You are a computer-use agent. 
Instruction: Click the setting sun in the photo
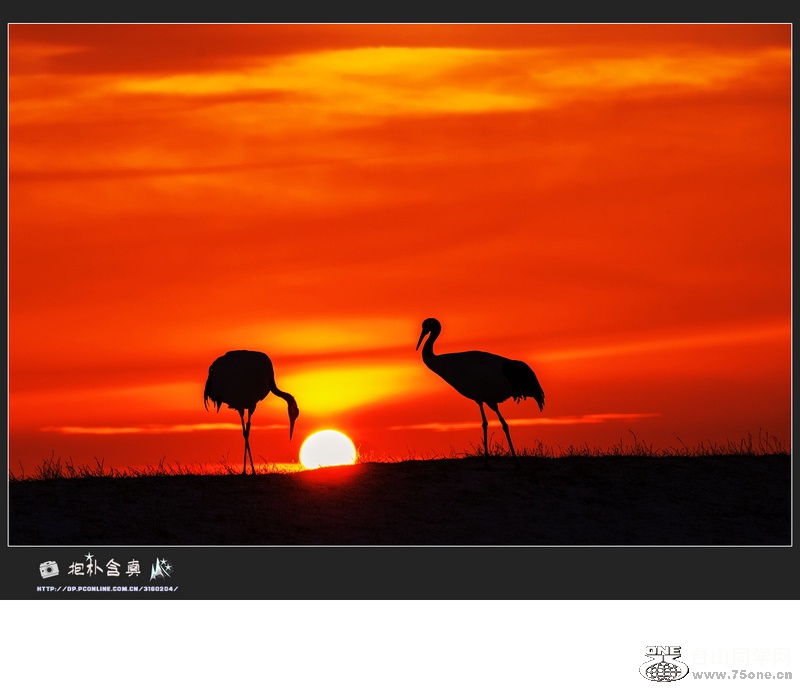[x=328, y=450]
